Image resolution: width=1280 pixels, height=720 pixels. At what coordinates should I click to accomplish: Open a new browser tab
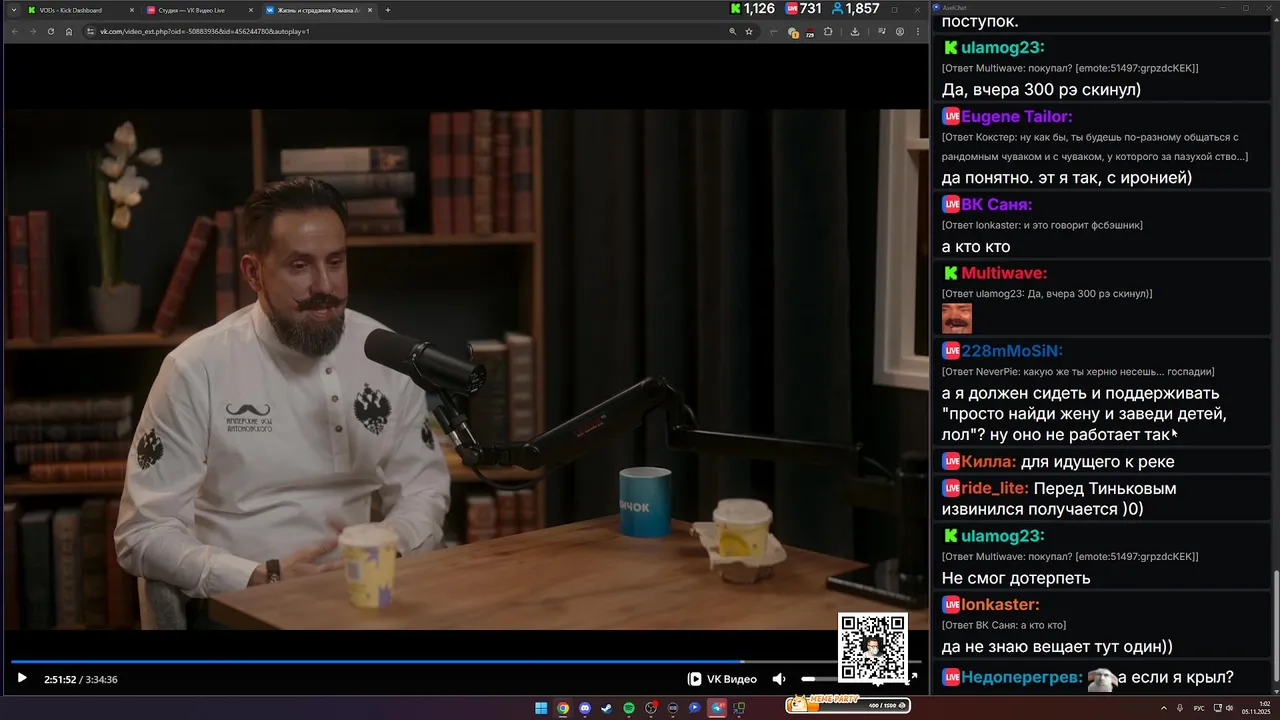click(x=388, y=10)
